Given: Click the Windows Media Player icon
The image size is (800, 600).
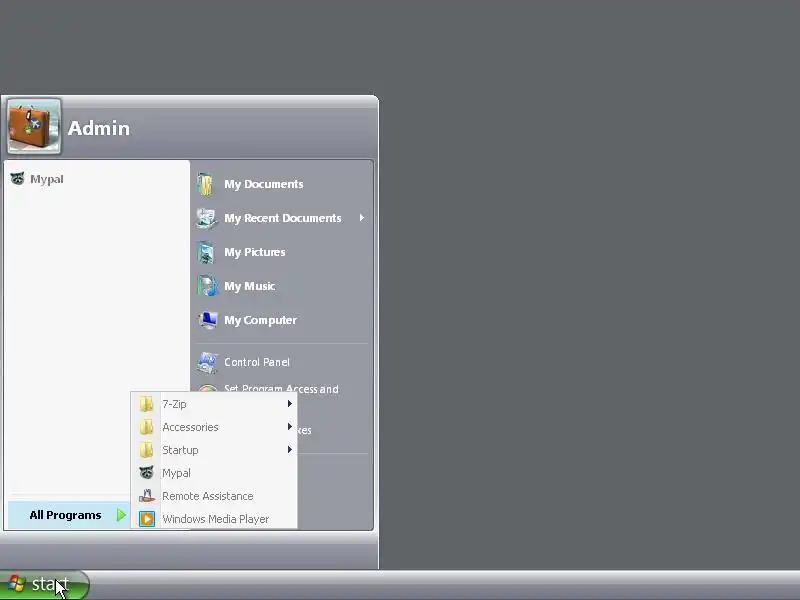Looking at the screenshot, I should coord(147,519).
